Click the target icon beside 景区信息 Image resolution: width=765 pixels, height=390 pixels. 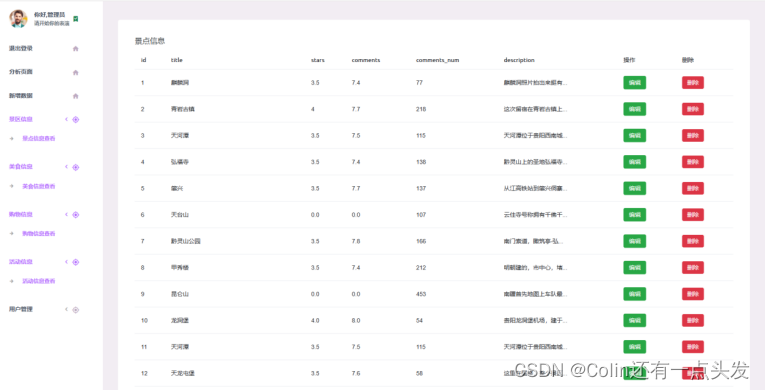tap(76, 120)
